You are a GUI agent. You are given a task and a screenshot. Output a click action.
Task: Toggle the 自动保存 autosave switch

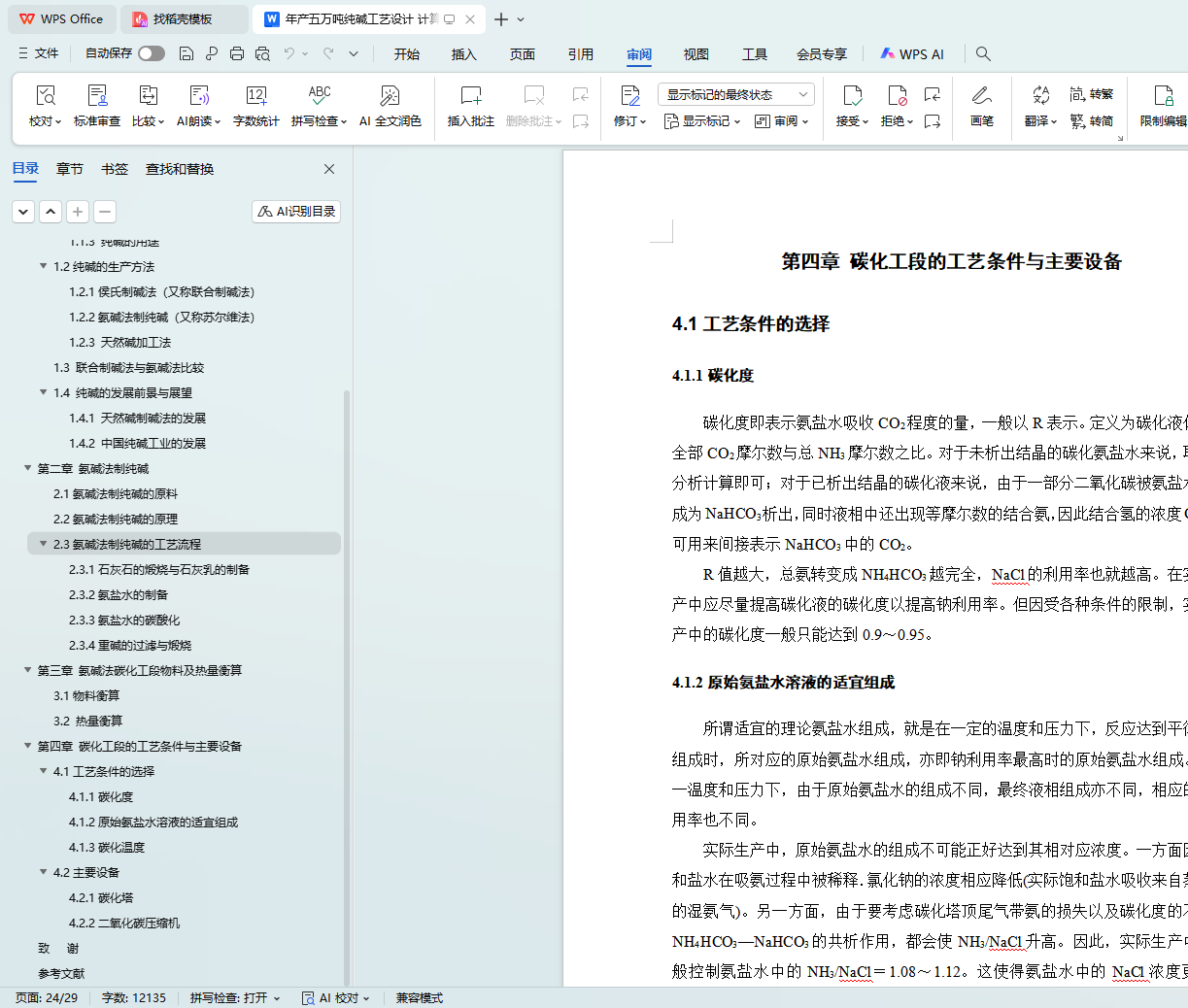[152, 53]
